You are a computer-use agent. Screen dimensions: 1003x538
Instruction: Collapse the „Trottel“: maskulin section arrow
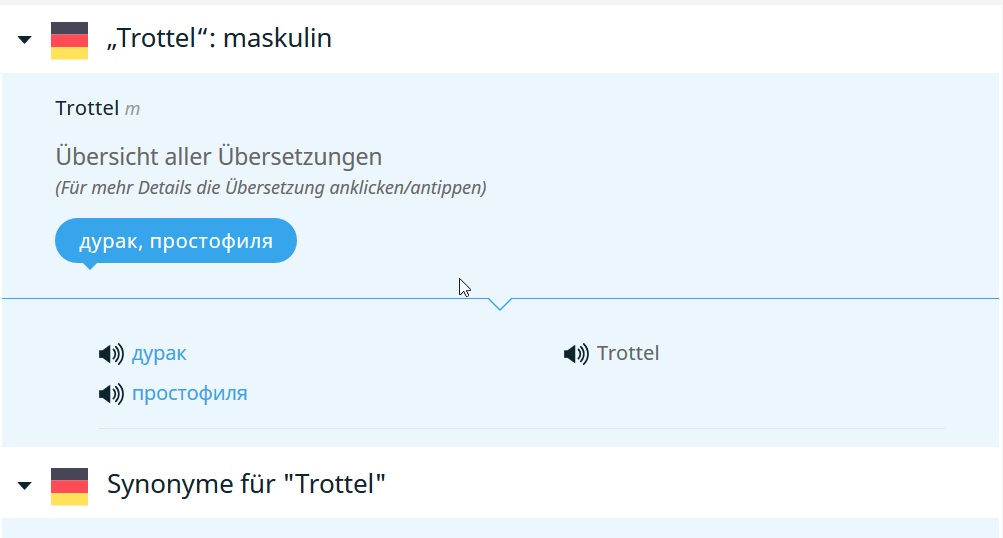[x=24, y=40]
